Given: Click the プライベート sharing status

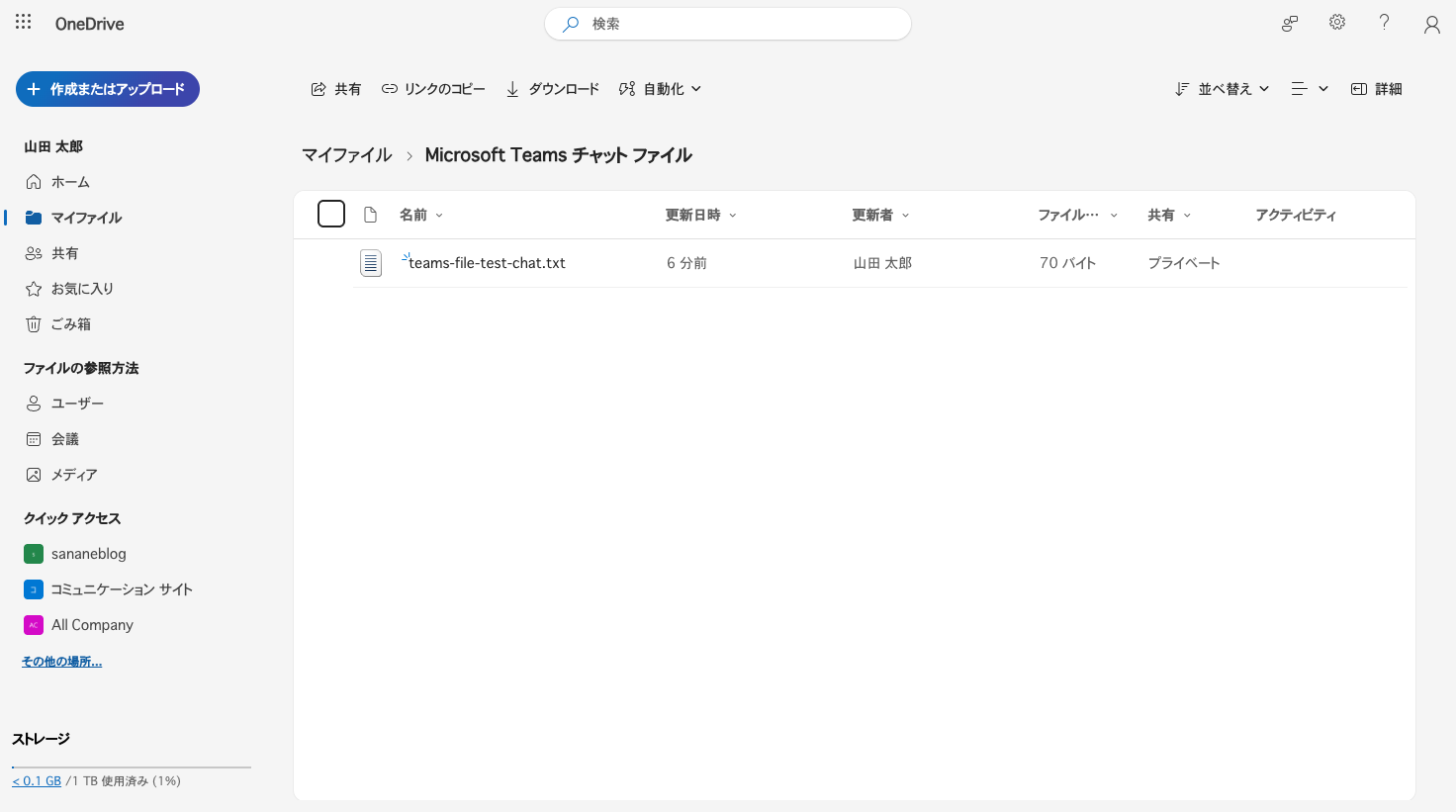Looking at the screenshot, I should [x=1184, y=263].
